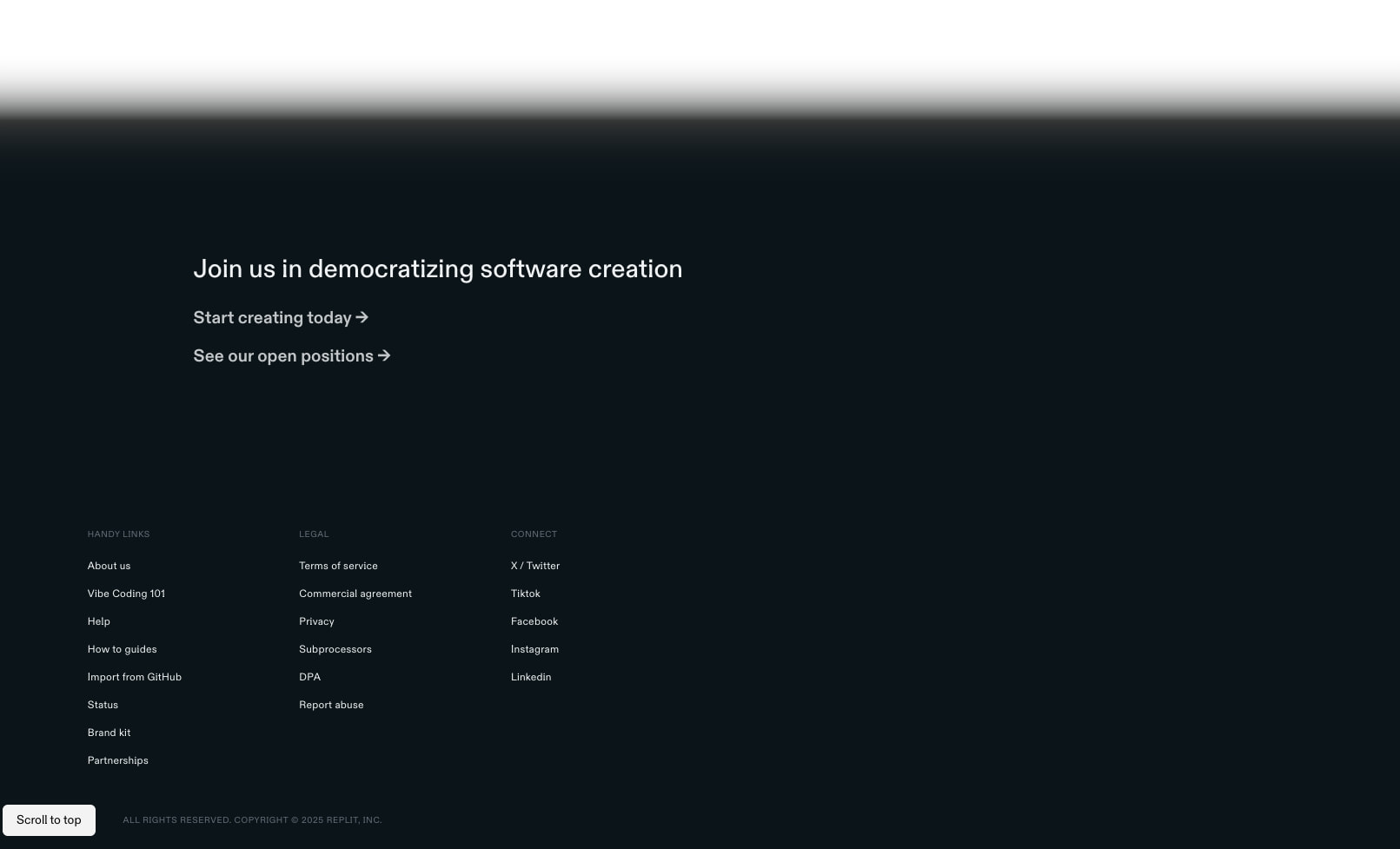Click the CONNECT column header
The height and width of the screenshot is (849, 1400).
click(534, 534)
